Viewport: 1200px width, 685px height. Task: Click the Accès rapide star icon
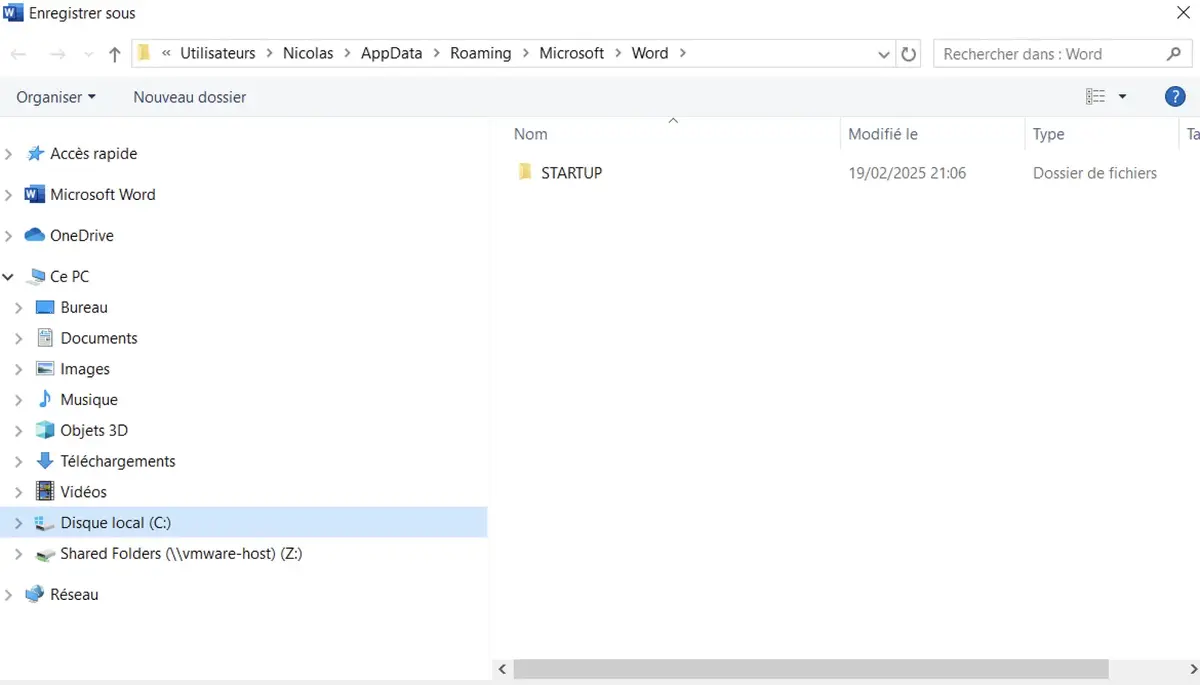[34, 153]
